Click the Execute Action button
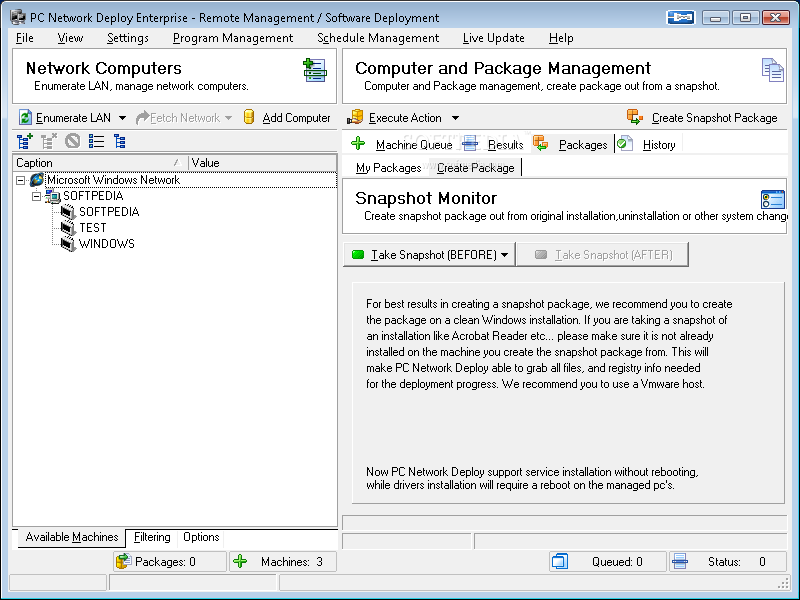 (395, 118)
